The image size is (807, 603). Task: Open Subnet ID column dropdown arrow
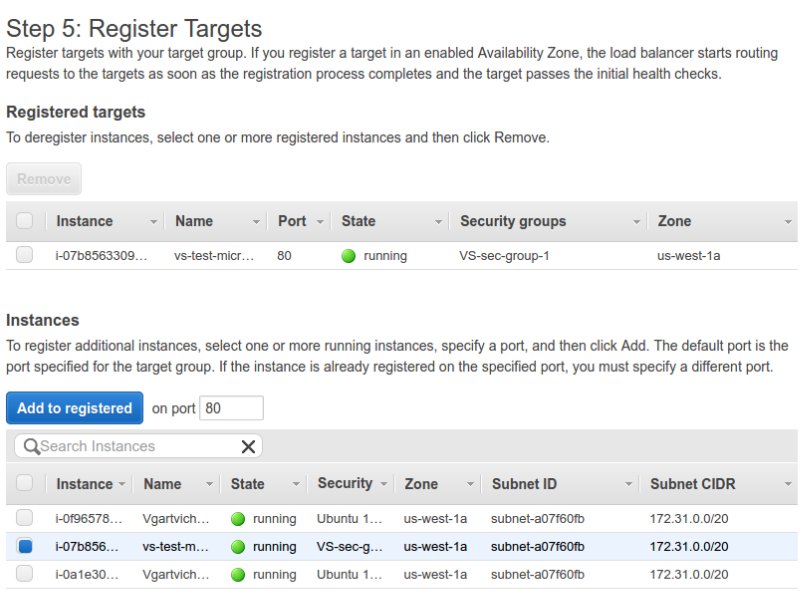(629, 485)
